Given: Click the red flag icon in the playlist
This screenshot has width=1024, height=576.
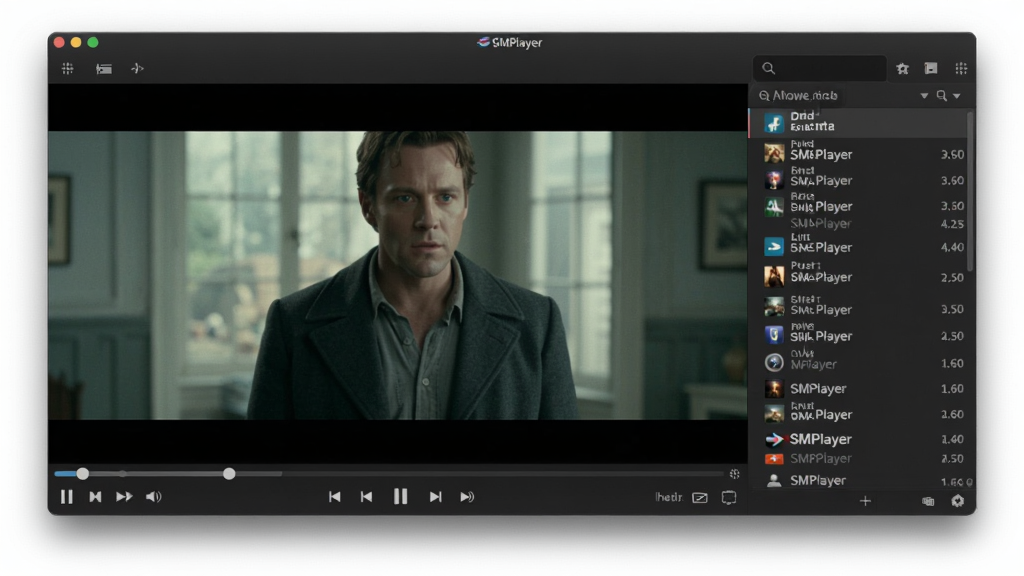Looking at the screenshot, I should pyautogui.click(x=774, y=458).
